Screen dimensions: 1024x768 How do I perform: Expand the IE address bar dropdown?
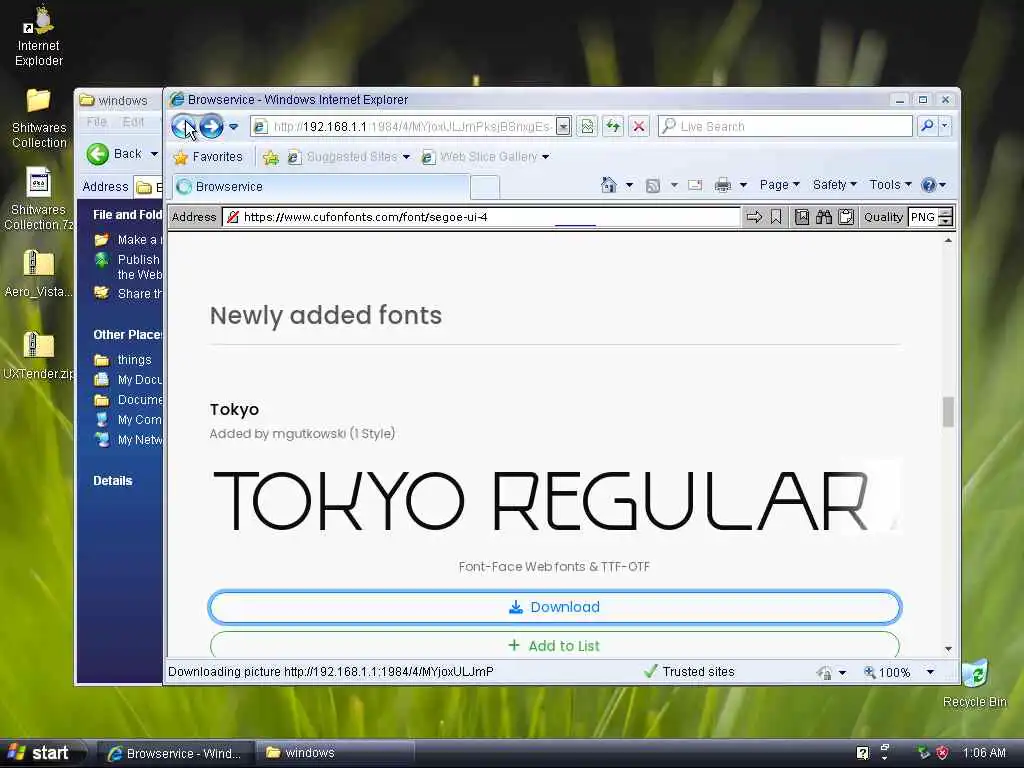pos(563,127)
